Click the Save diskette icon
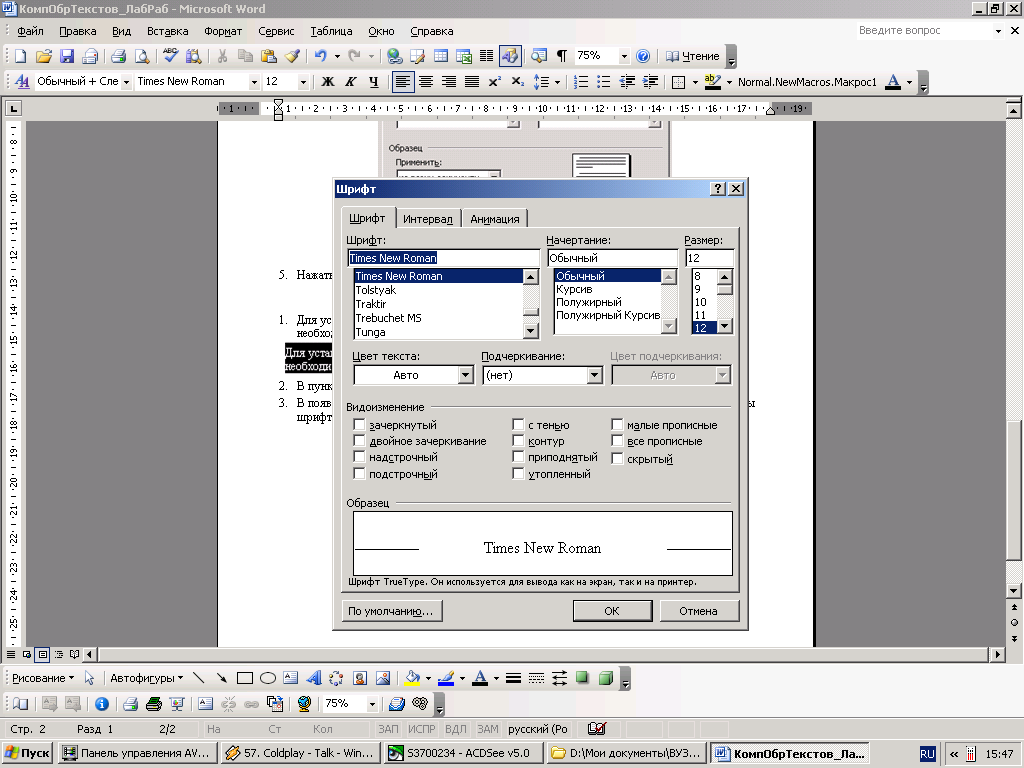The image size is (1024, 768). pyautogui.click(x=67, y=57)
